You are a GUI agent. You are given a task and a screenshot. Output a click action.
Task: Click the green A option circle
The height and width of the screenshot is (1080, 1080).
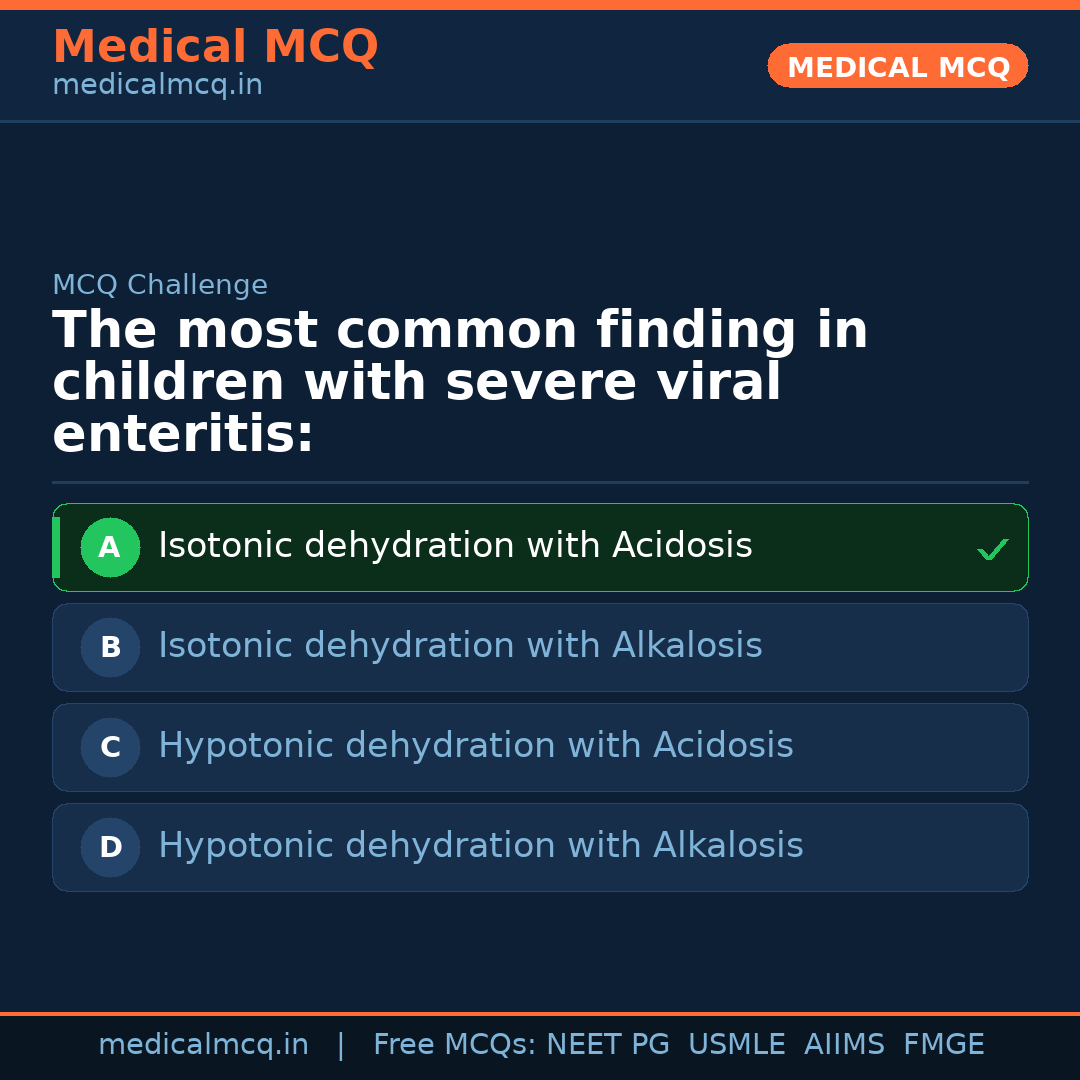pos(110,547)
